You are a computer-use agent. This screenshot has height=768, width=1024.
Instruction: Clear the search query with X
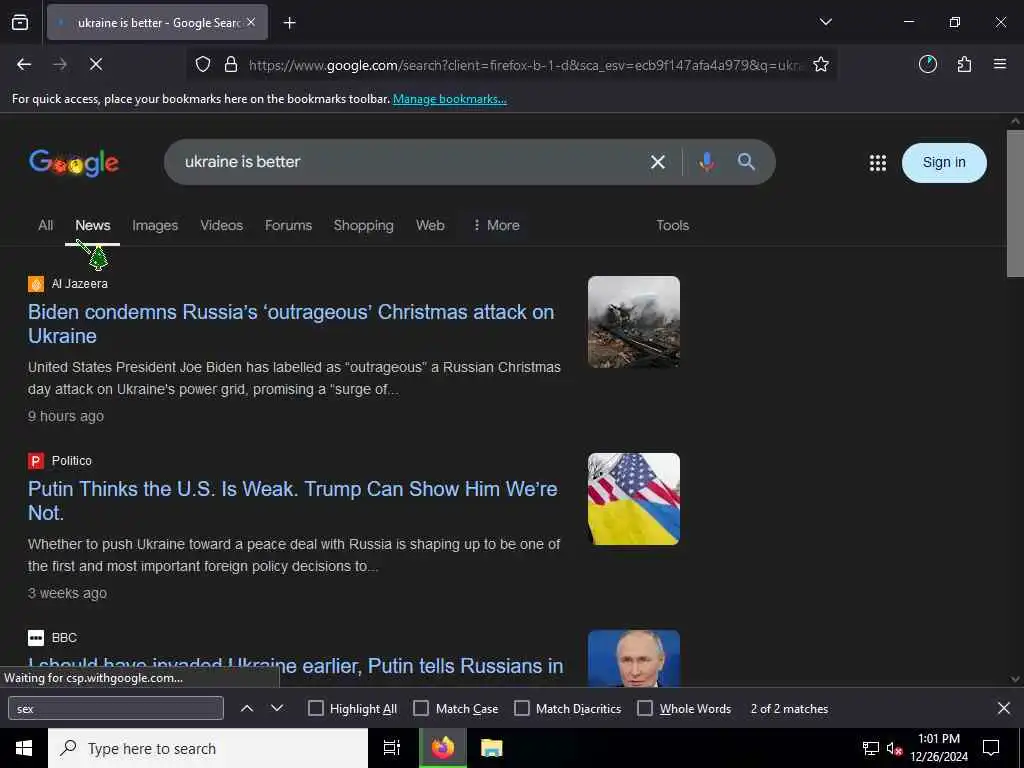point(658,162)
